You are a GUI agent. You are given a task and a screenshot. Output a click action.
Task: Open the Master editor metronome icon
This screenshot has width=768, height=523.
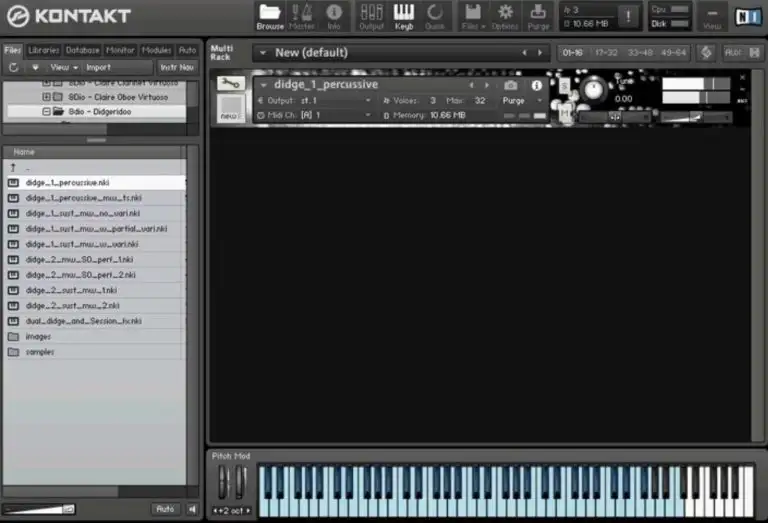[x=302, y=16]
